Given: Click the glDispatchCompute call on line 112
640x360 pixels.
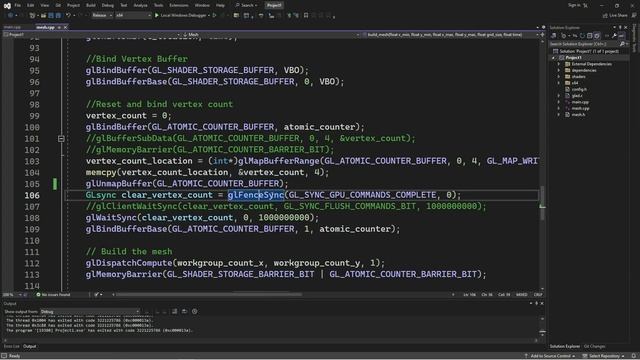Looking at the screenshot, I should coord(129,263).
